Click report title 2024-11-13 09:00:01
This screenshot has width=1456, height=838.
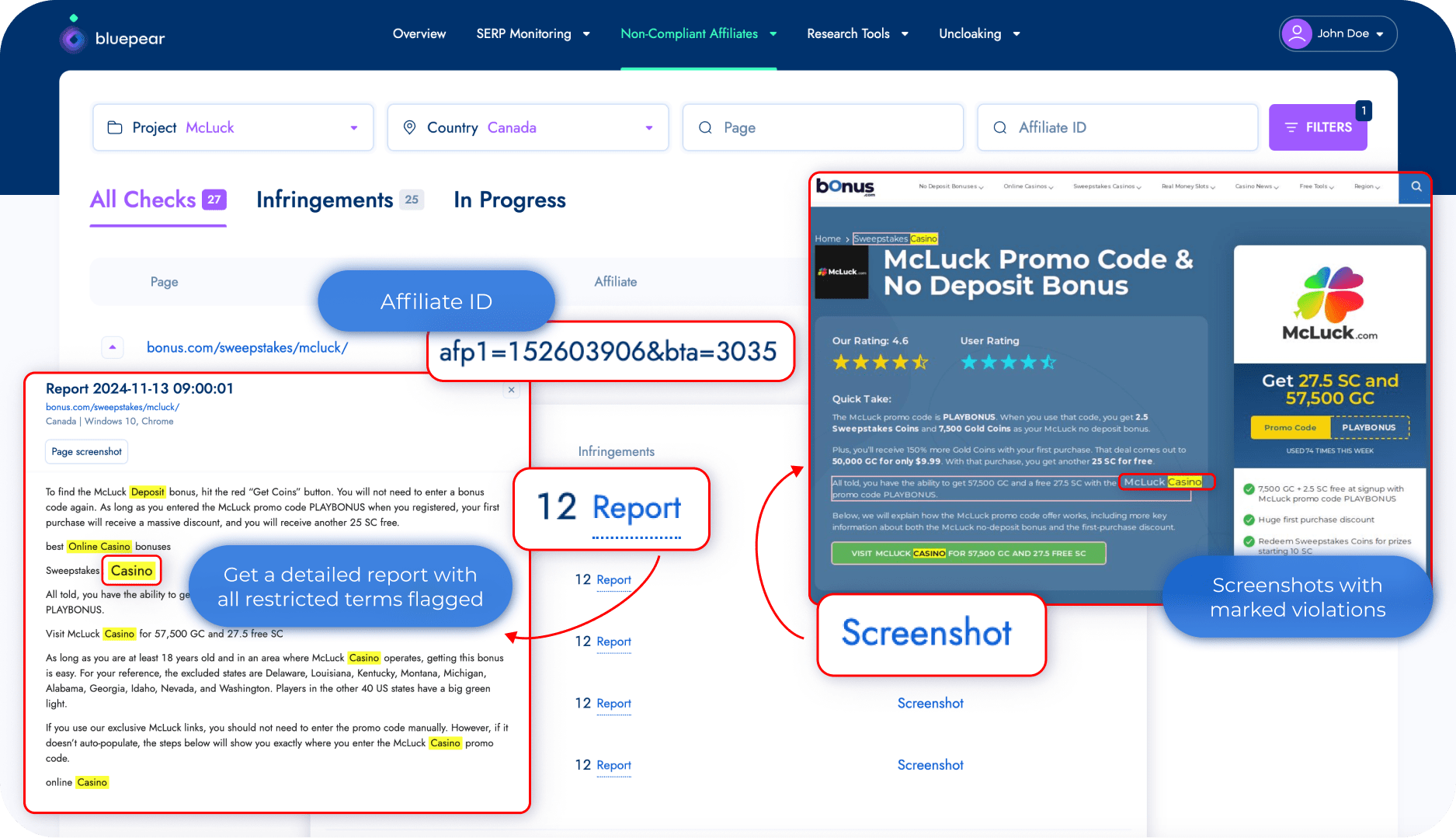click(x=140, y=389)
